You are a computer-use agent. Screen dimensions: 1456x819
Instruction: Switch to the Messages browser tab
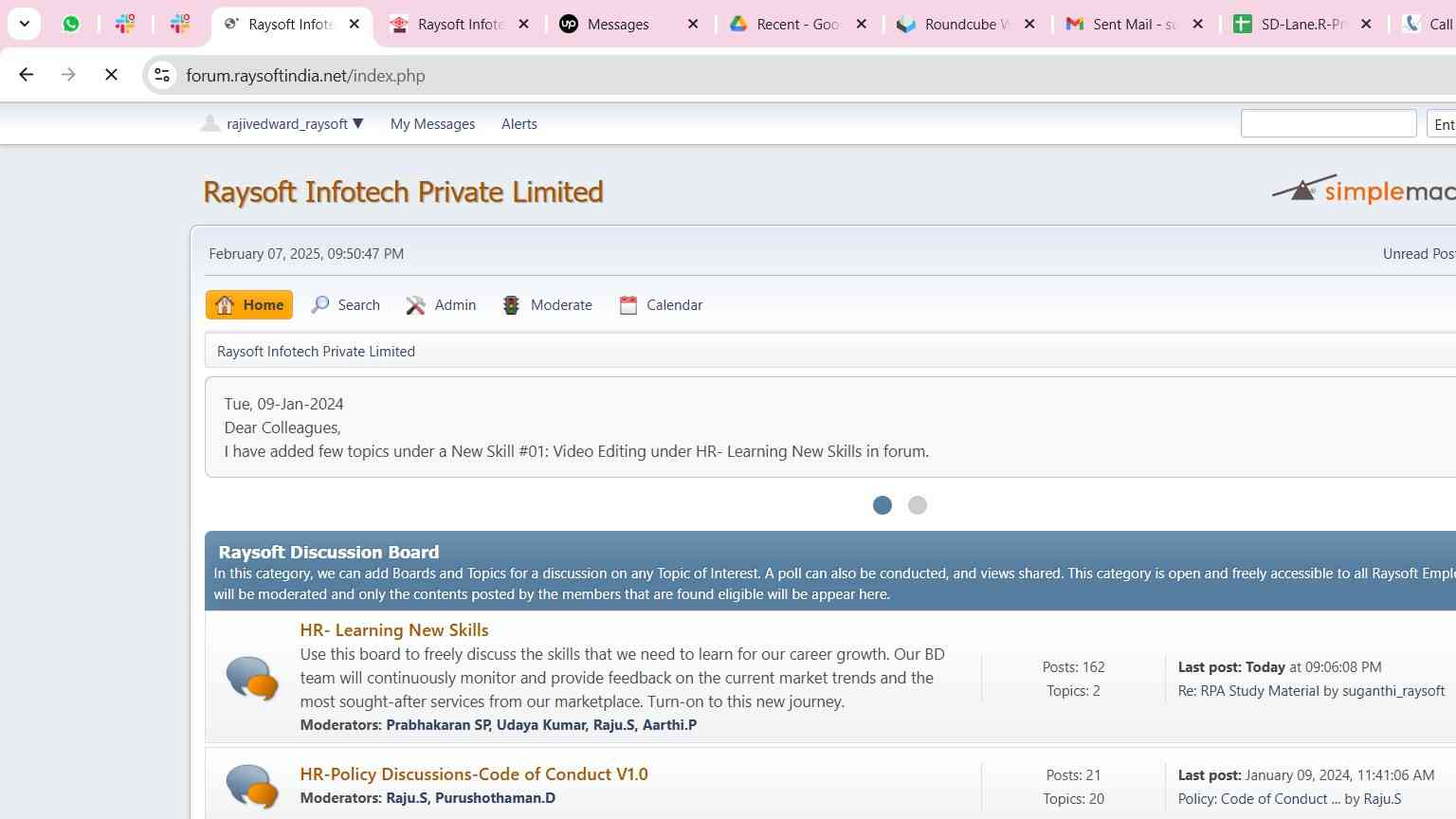618,24
